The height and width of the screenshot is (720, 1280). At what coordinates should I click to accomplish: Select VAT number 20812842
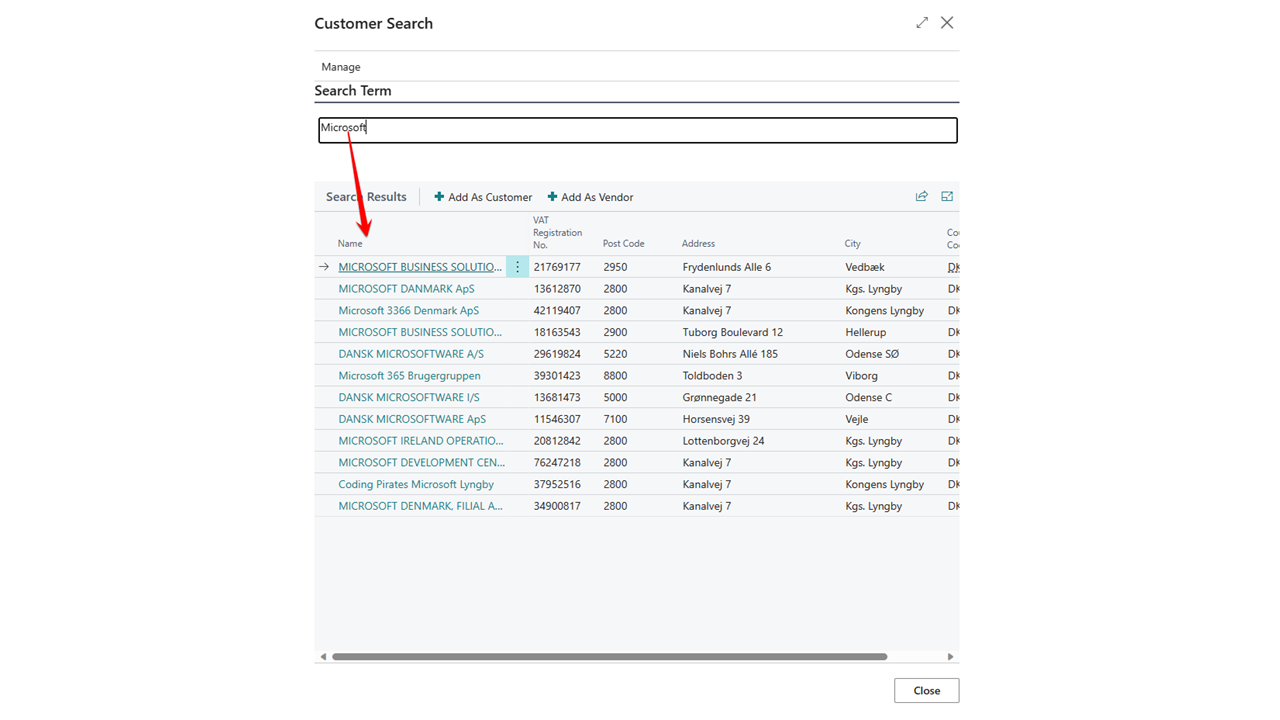(557, 441)
